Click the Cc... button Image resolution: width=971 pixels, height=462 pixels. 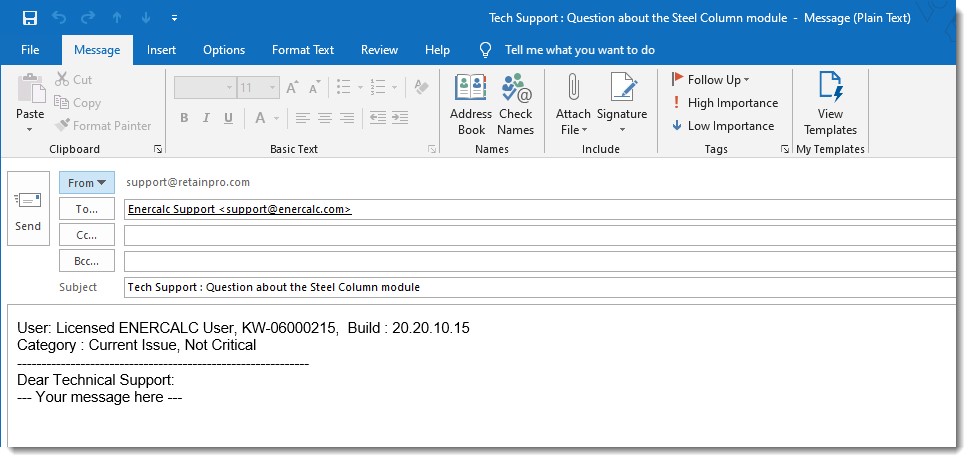(x=87, y=235)
